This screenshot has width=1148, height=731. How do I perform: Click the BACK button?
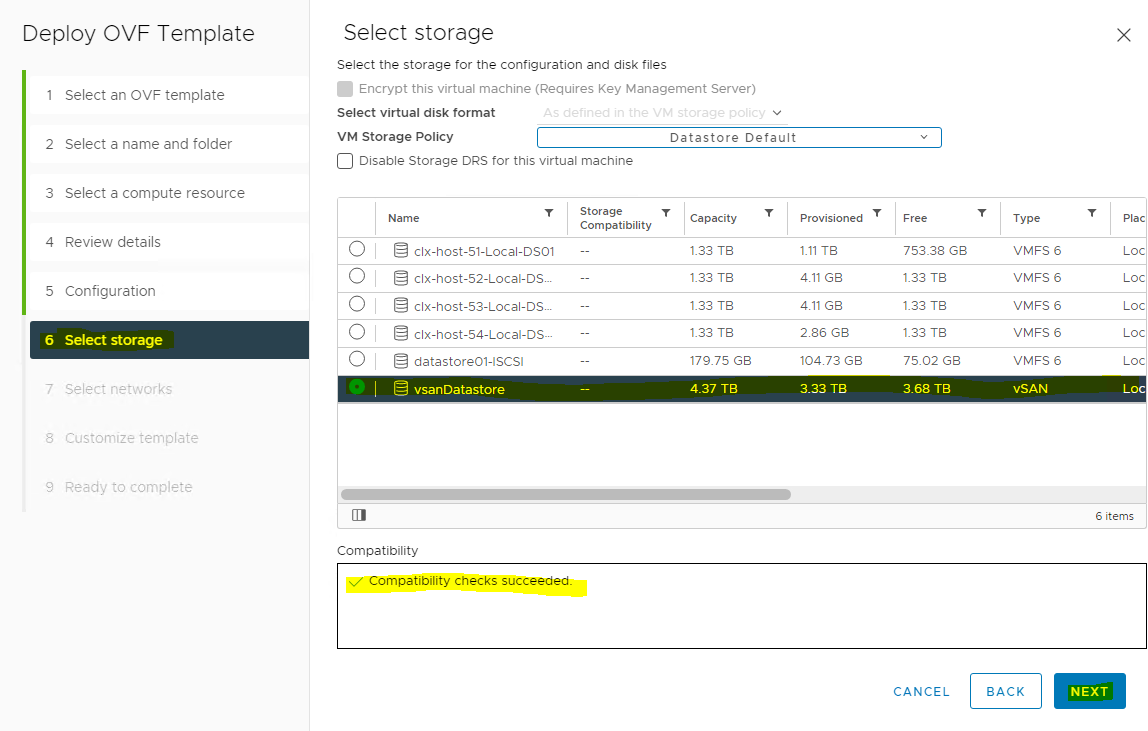1005,691
